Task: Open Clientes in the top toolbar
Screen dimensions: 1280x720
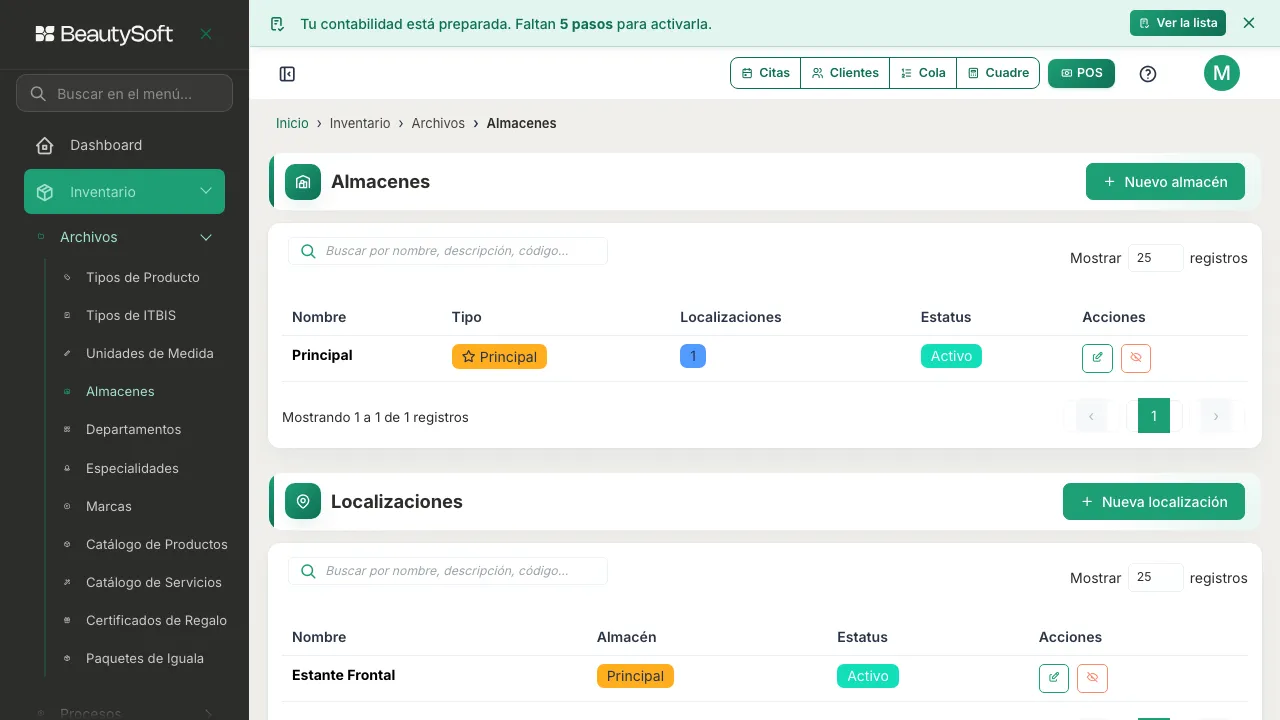Action: (845, 73)
